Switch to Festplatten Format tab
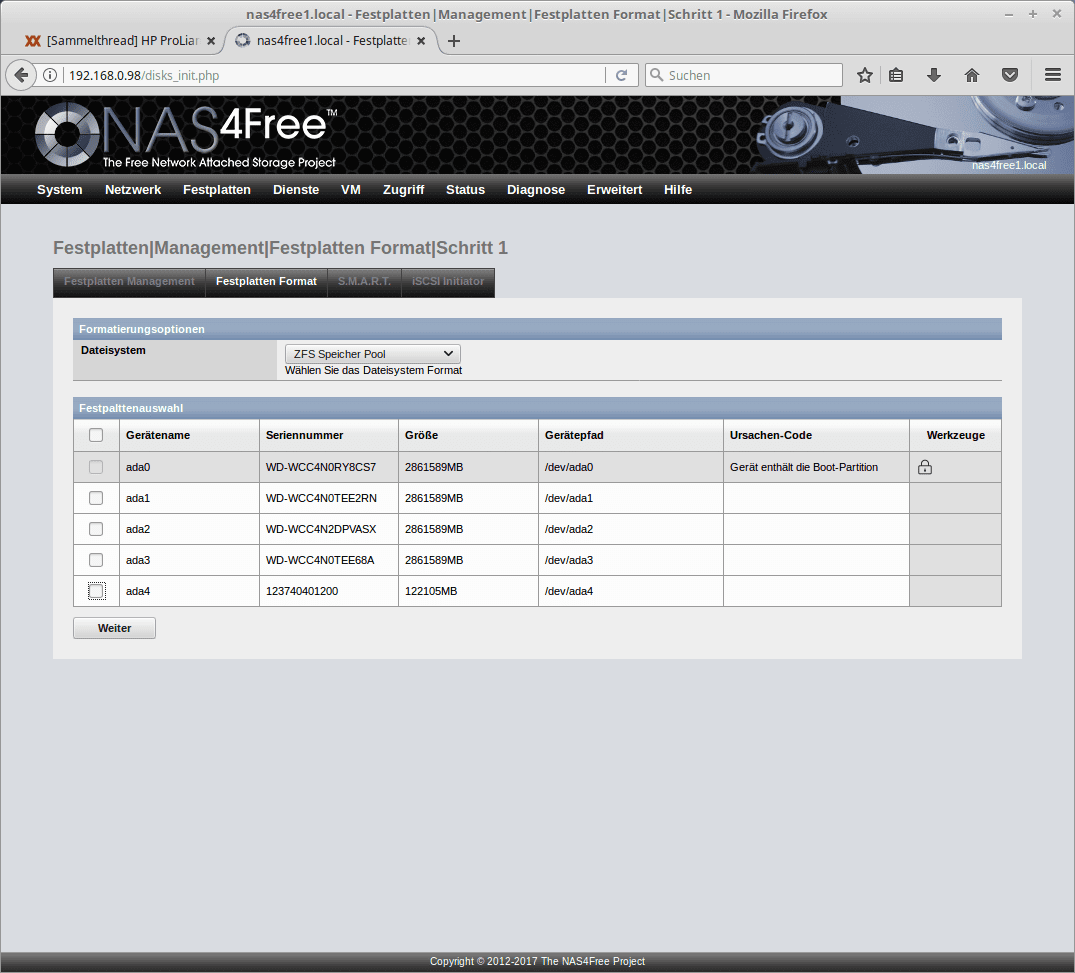 coord(267,282)
